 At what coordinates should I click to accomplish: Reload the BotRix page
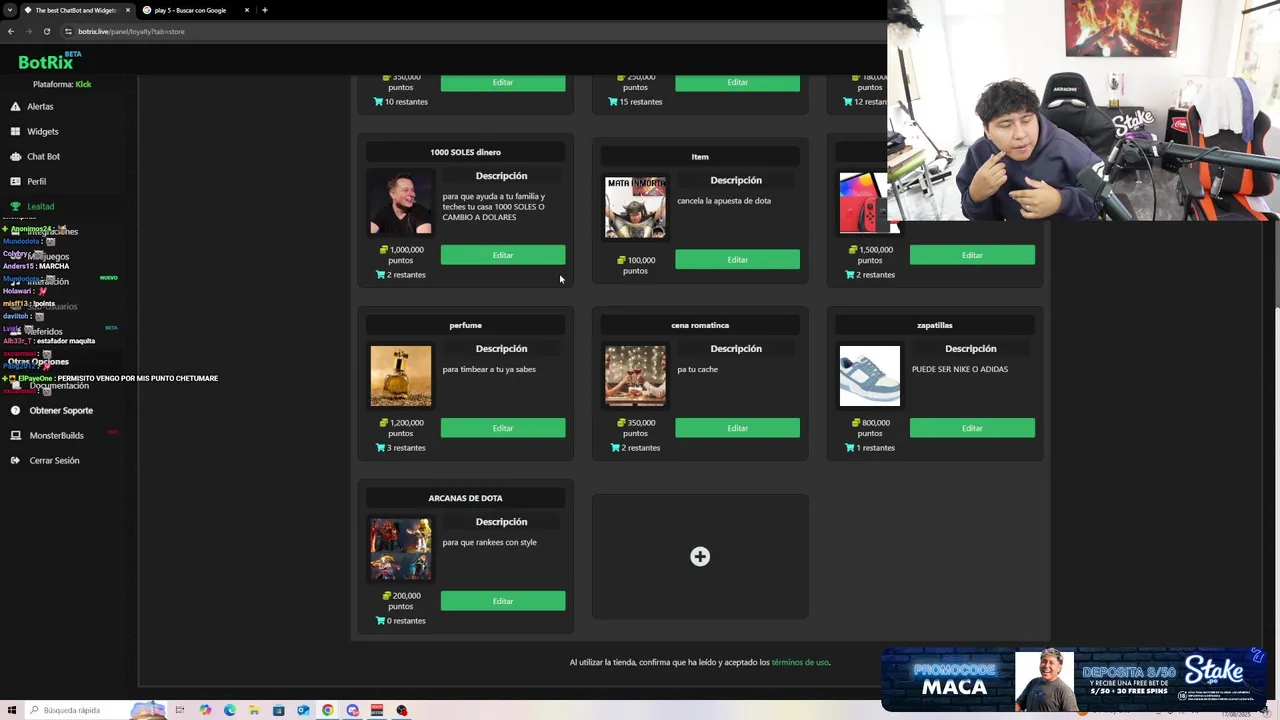[46, 31]
